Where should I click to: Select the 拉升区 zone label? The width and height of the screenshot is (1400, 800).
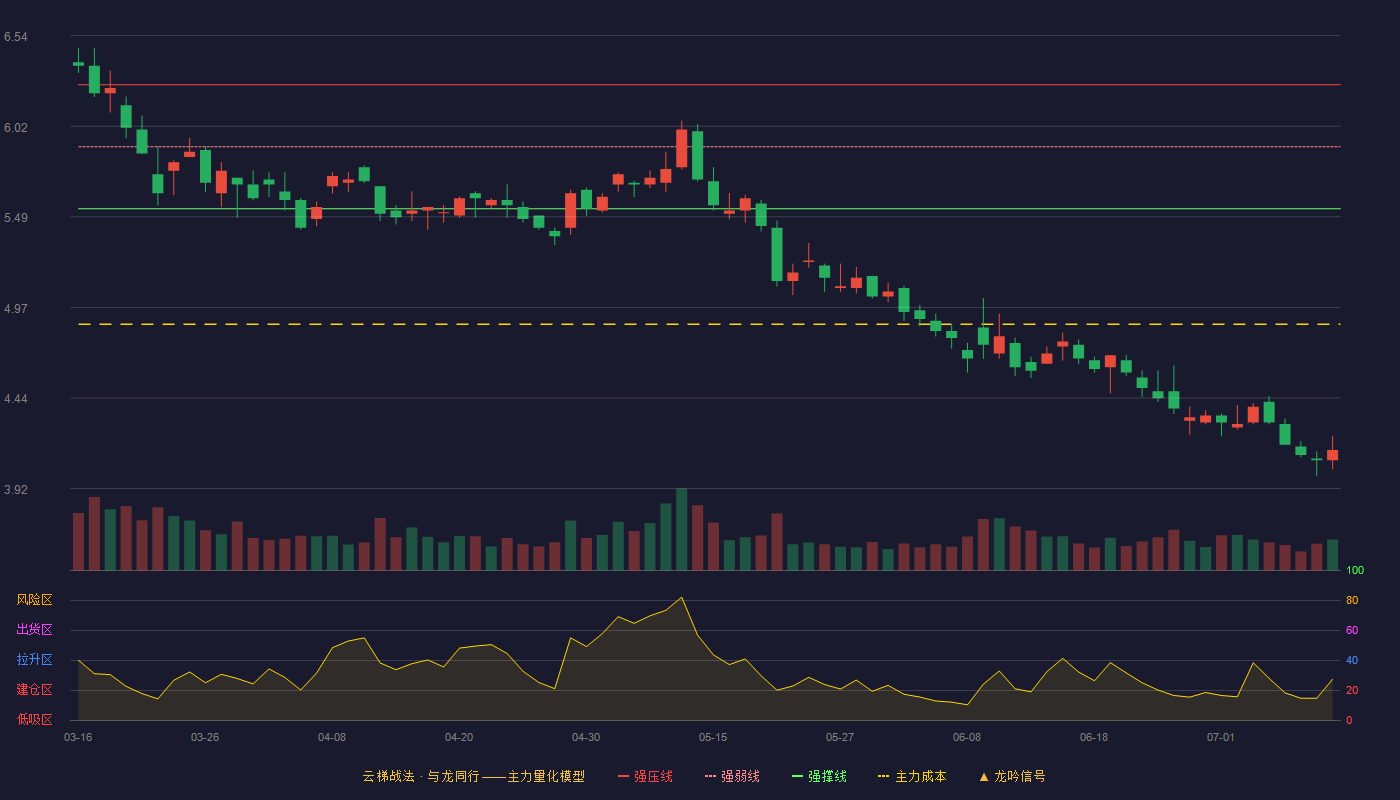click(x=34, y=660)
